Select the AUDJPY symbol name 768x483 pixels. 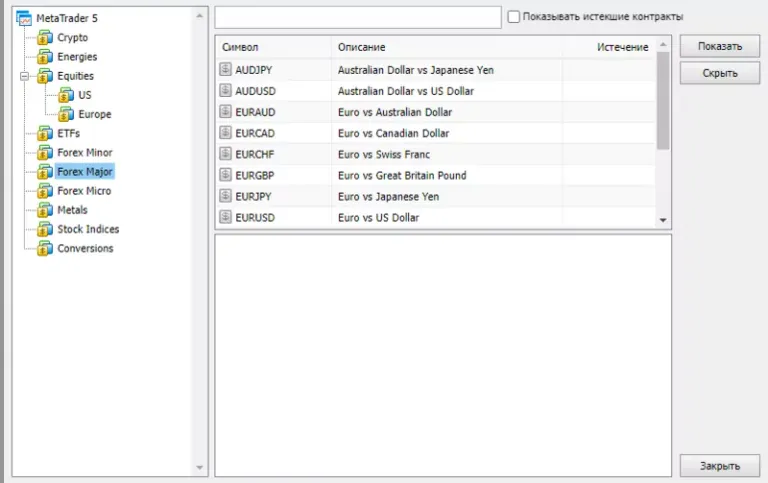click(x=254, y=70)
